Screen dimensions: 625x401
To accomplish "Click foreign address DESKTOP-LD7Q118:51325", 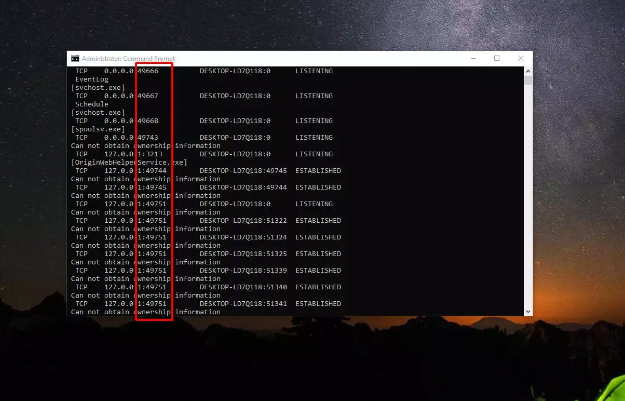I will coord(243,254).
